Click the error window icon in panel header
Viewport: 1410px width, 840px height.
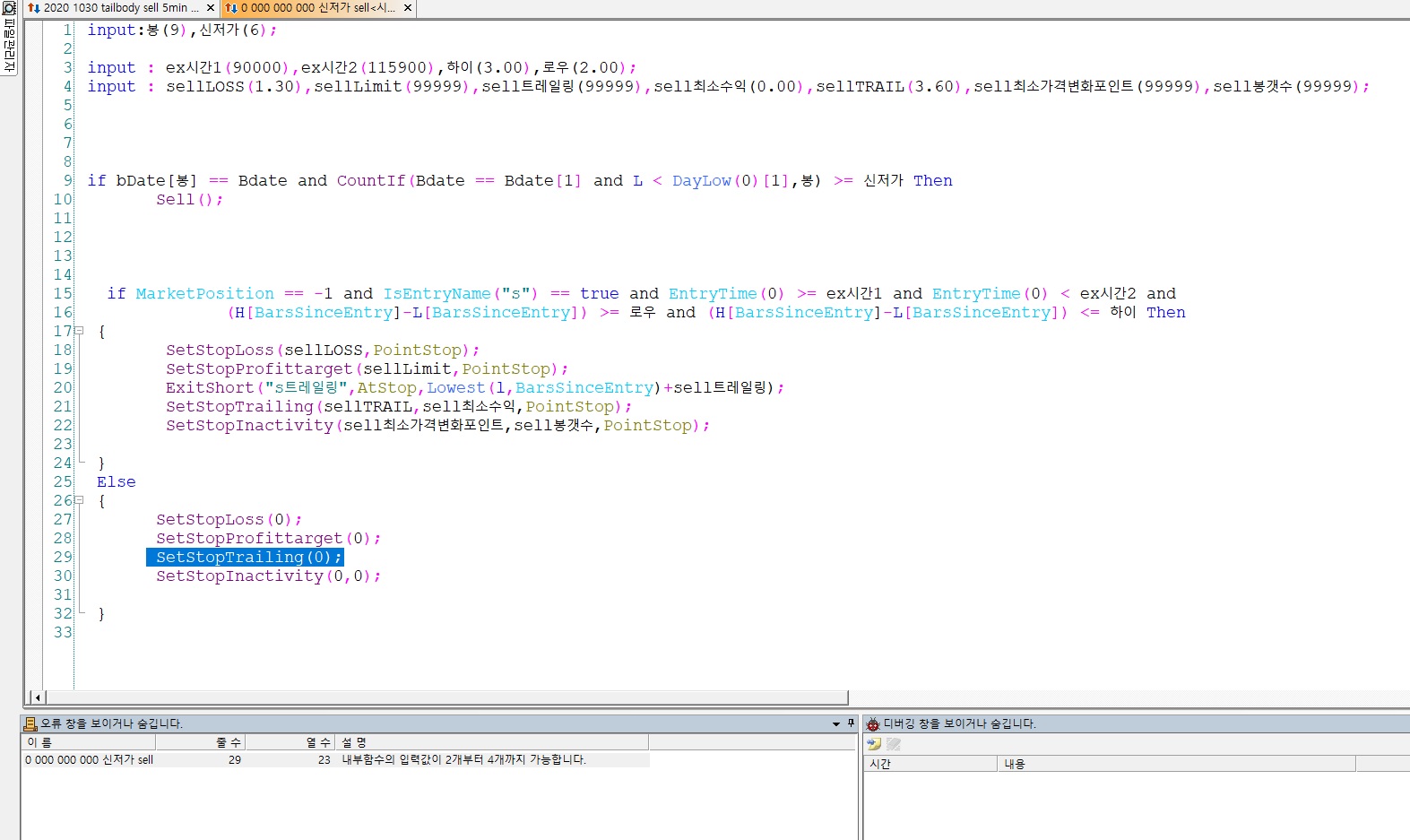coord(30,723)
